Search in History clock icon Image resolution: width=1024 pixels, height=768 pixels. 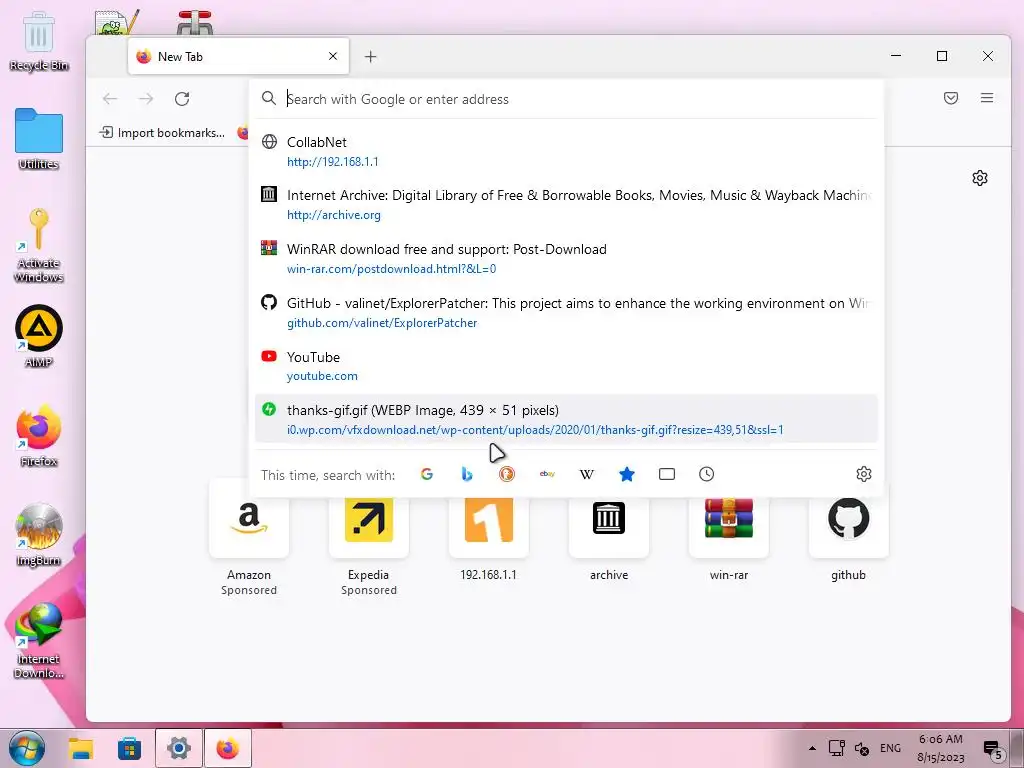point(707,474)
